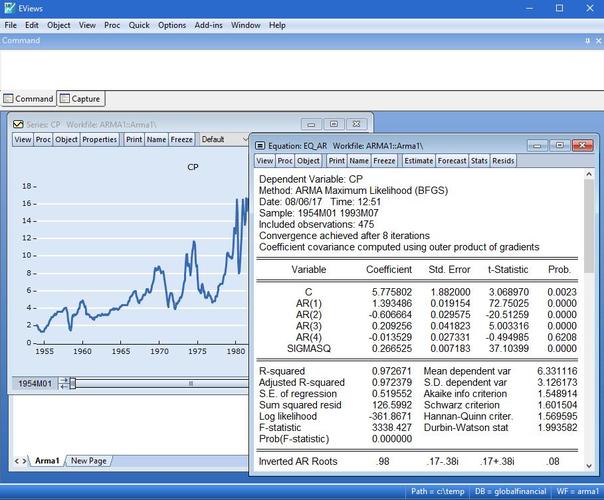This screenshot has width=604, height=500.
Task: Click the series icon in CP window title
Action: coord(17,122)
